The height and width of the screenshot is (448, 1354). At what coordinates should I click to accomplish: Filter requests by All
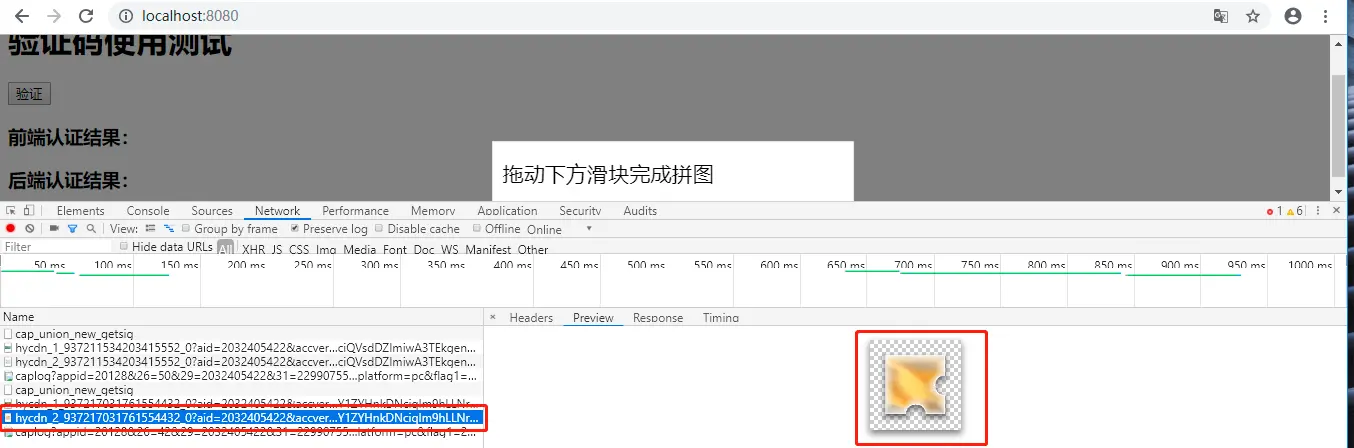click(x=226, y=248)
